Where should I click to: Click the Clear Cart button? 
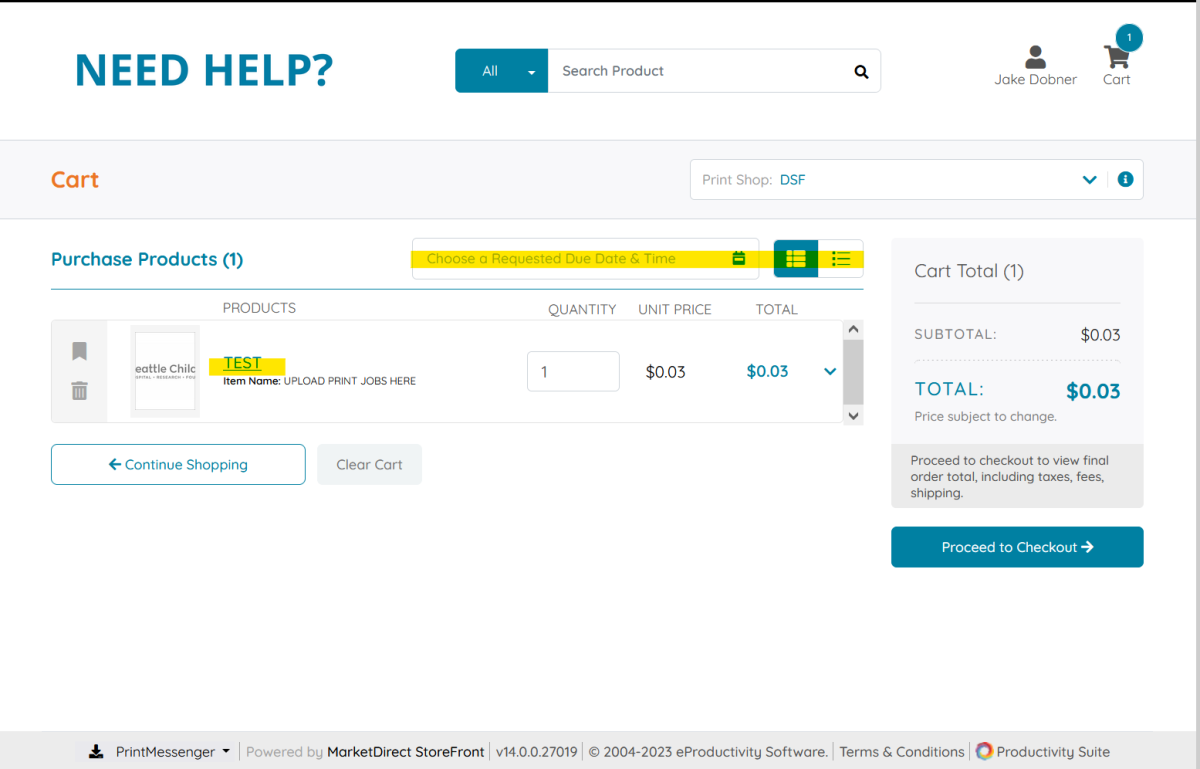coord(369,464)
